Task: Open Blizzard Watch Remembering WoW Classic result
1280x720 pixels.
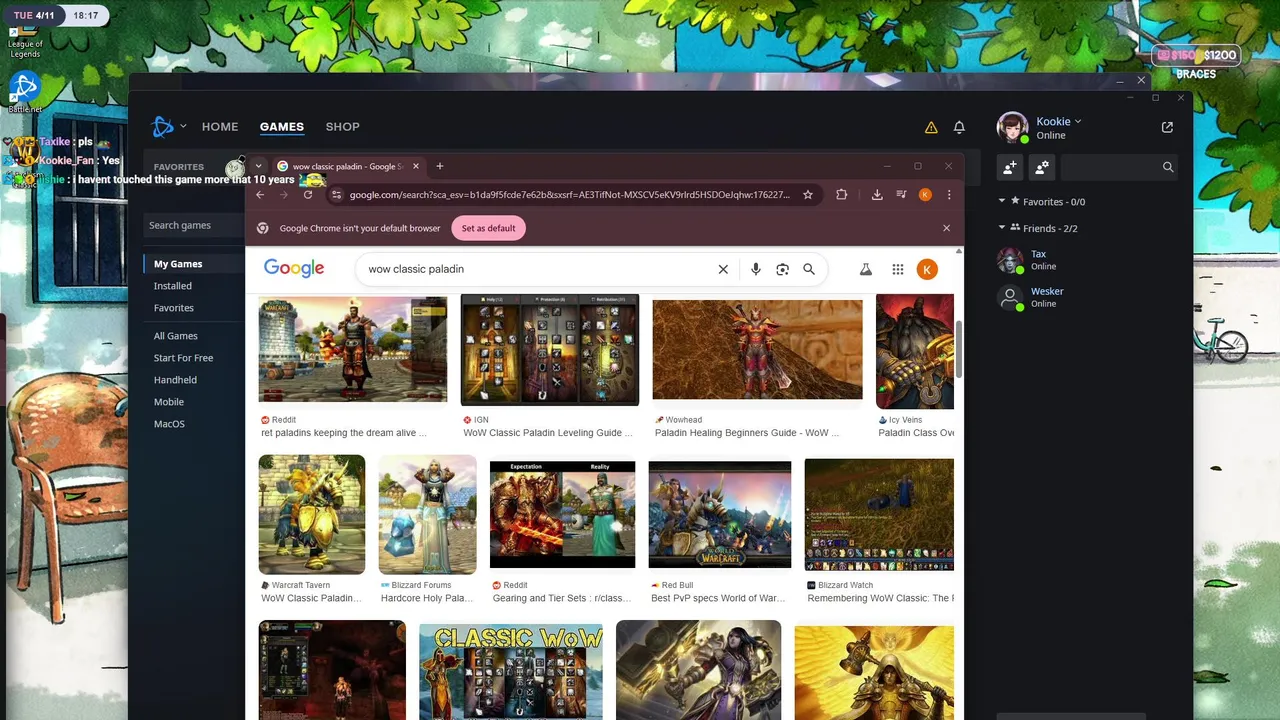Action: [879, 514]
